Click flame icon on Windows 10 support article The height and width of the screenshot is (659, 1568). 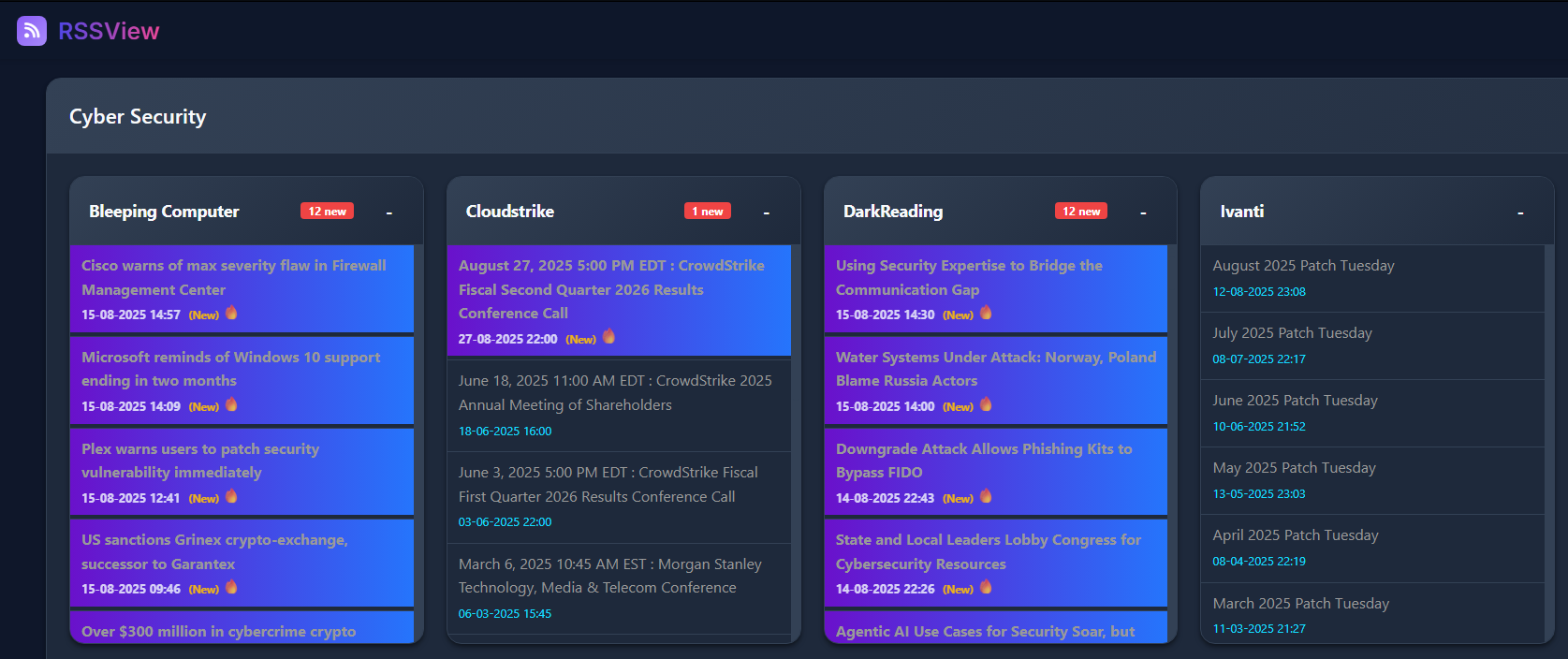tap(231, 404)
